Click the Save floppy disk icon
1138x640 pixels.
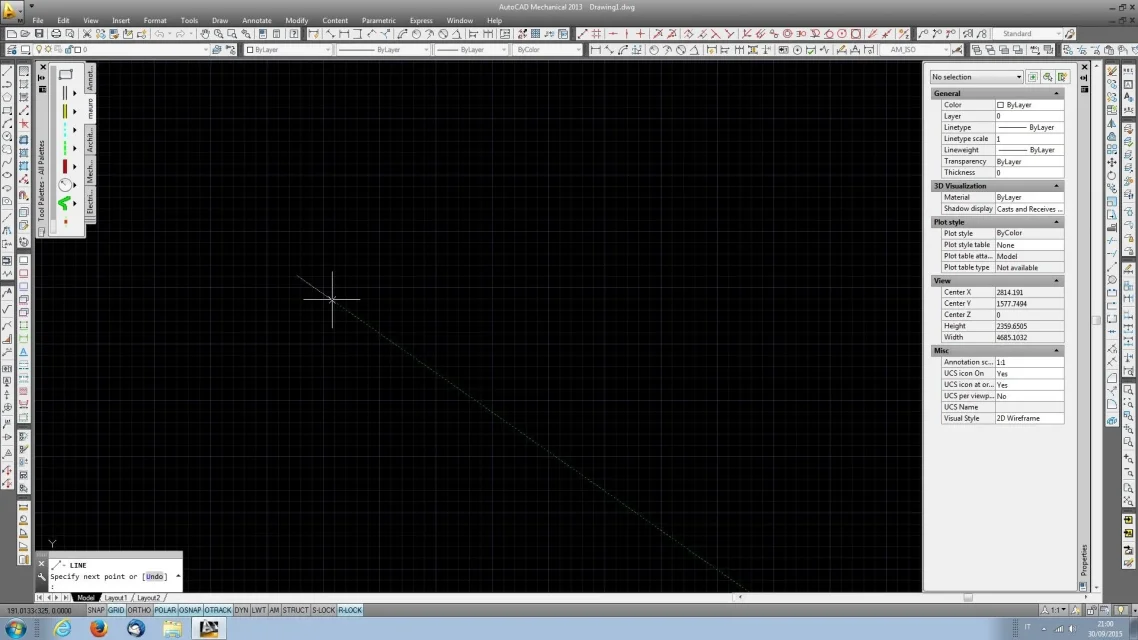(39, 34)
